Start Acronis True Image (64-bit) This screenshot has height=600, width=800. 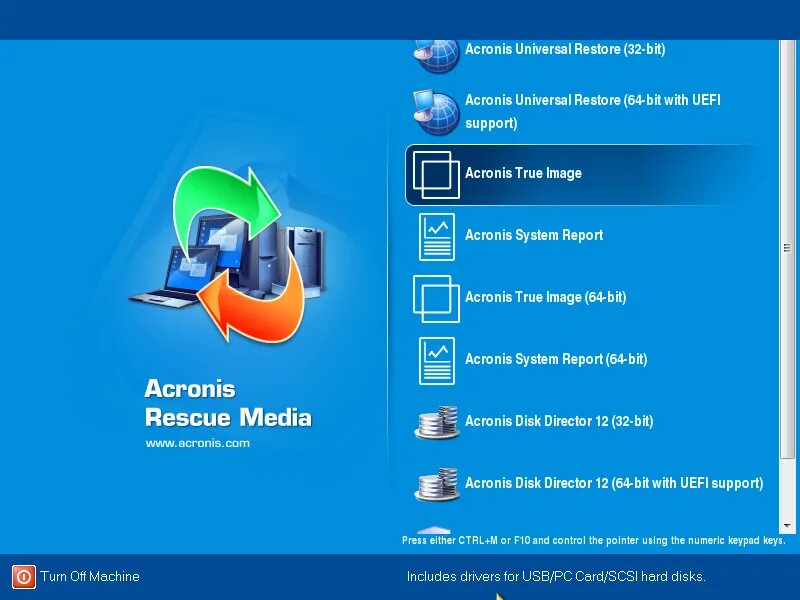coord(546,297)
